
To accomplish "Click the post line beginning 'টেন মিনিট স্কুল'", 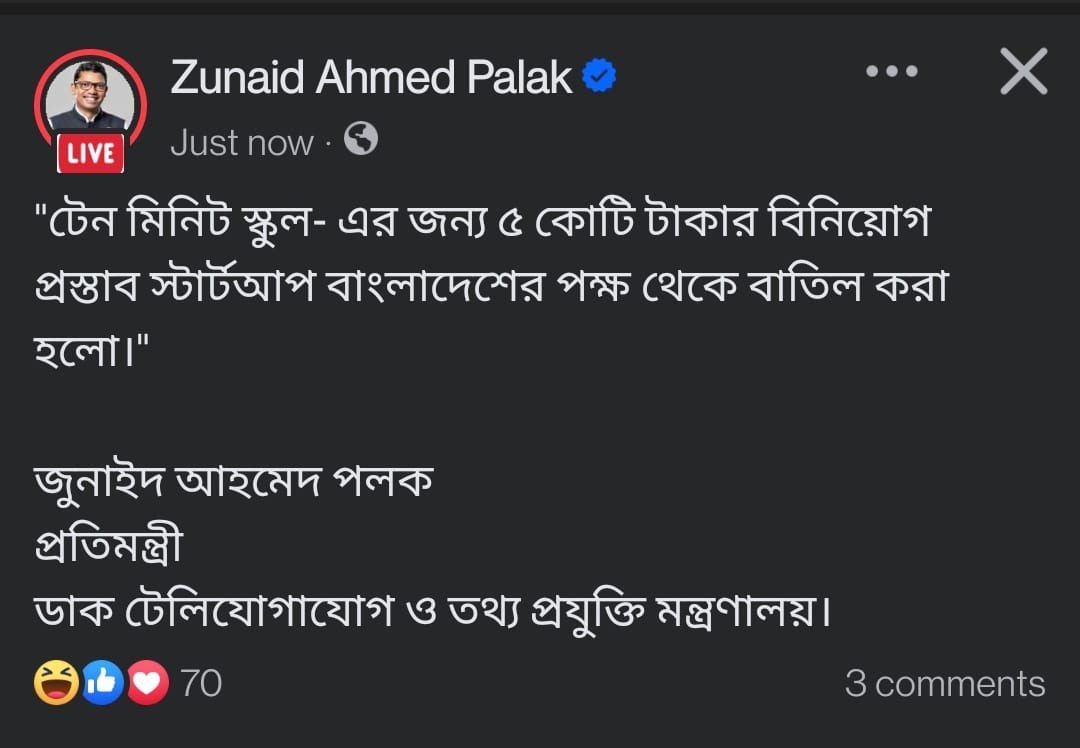I will [x=482, y=220].
